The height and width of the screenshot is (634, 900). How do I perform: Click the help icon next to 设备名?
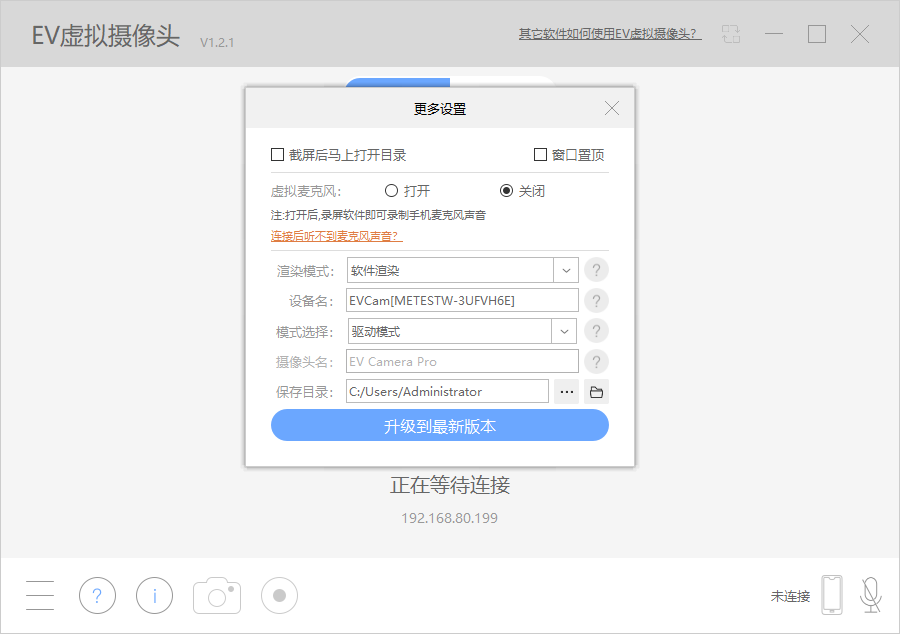pyautogui.click(x=596, y=300)
